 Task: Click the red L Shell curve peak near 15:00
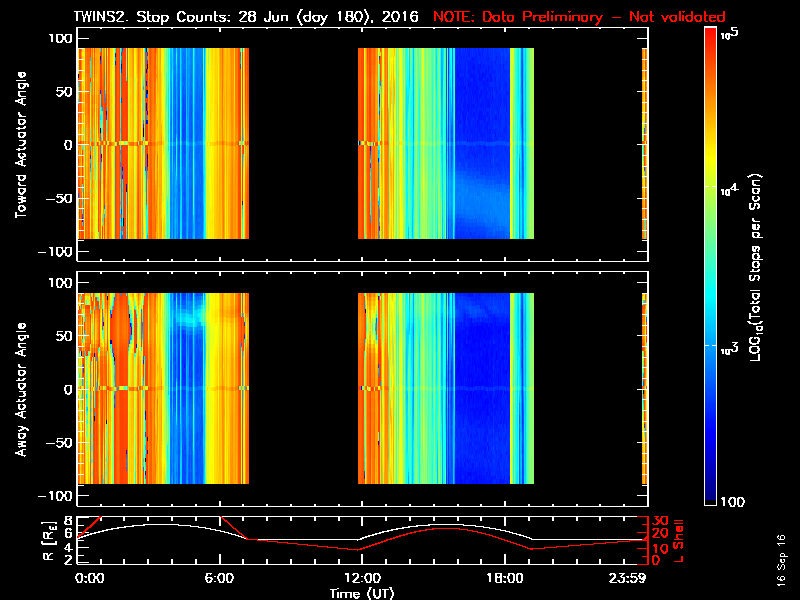(443, 529)
